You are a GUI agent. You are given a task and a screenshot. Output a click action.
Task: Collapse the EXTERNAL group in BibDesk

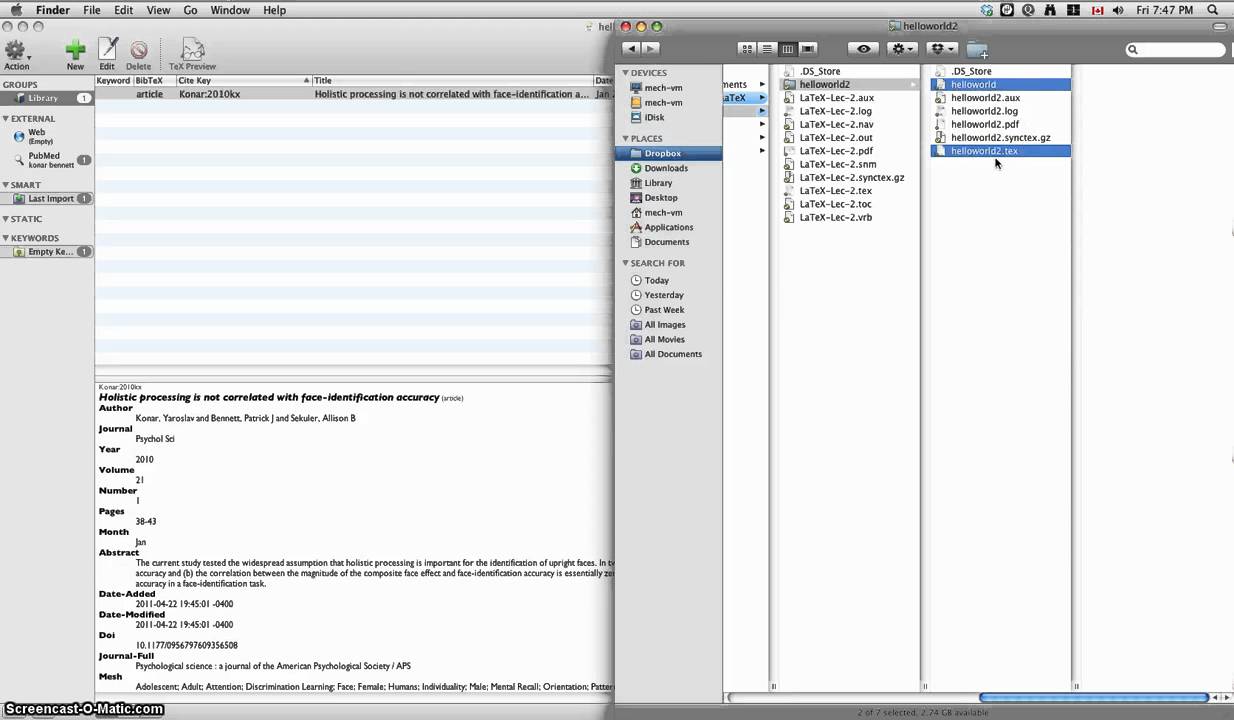[x=6, y=119]
